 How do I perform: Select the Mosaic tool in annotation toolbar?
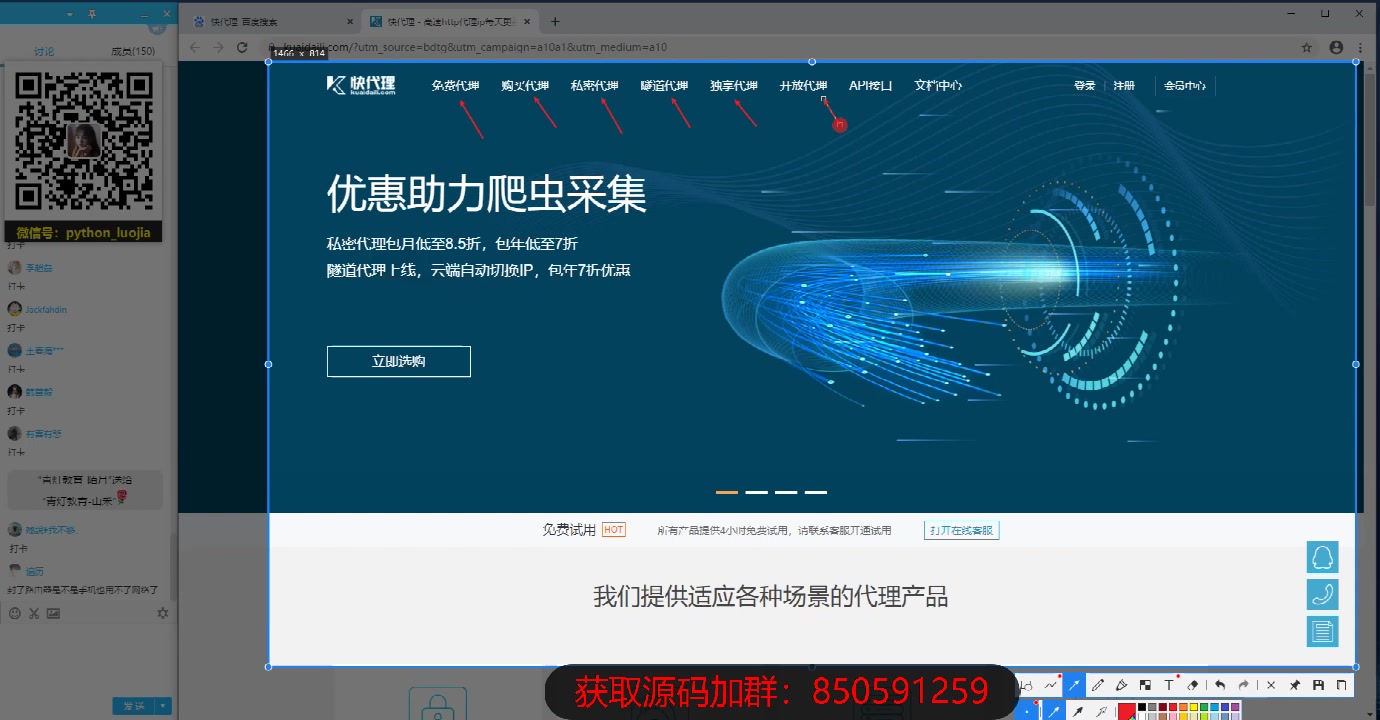[1146, 685]
